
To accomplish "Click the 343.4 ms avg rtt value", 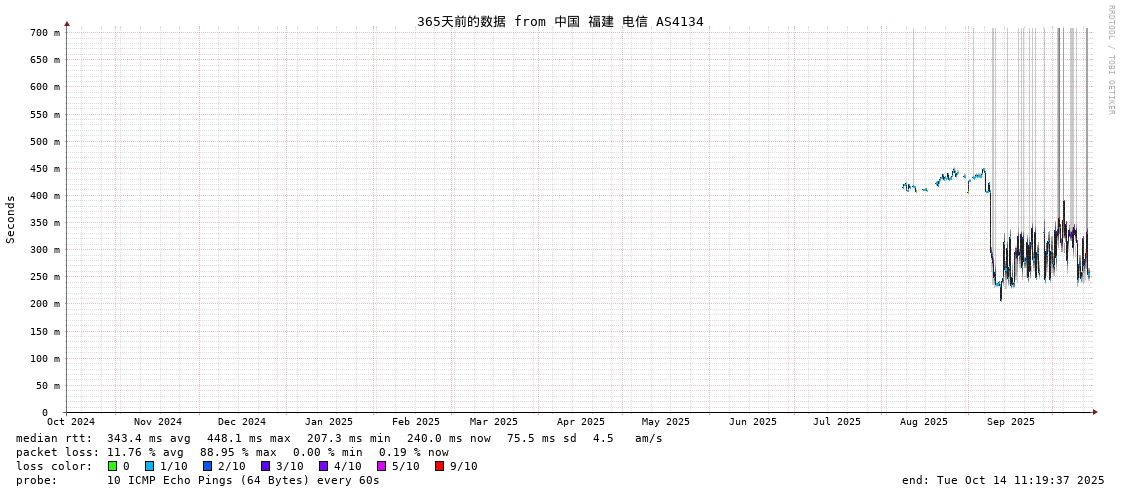I will tap(149, 438).
